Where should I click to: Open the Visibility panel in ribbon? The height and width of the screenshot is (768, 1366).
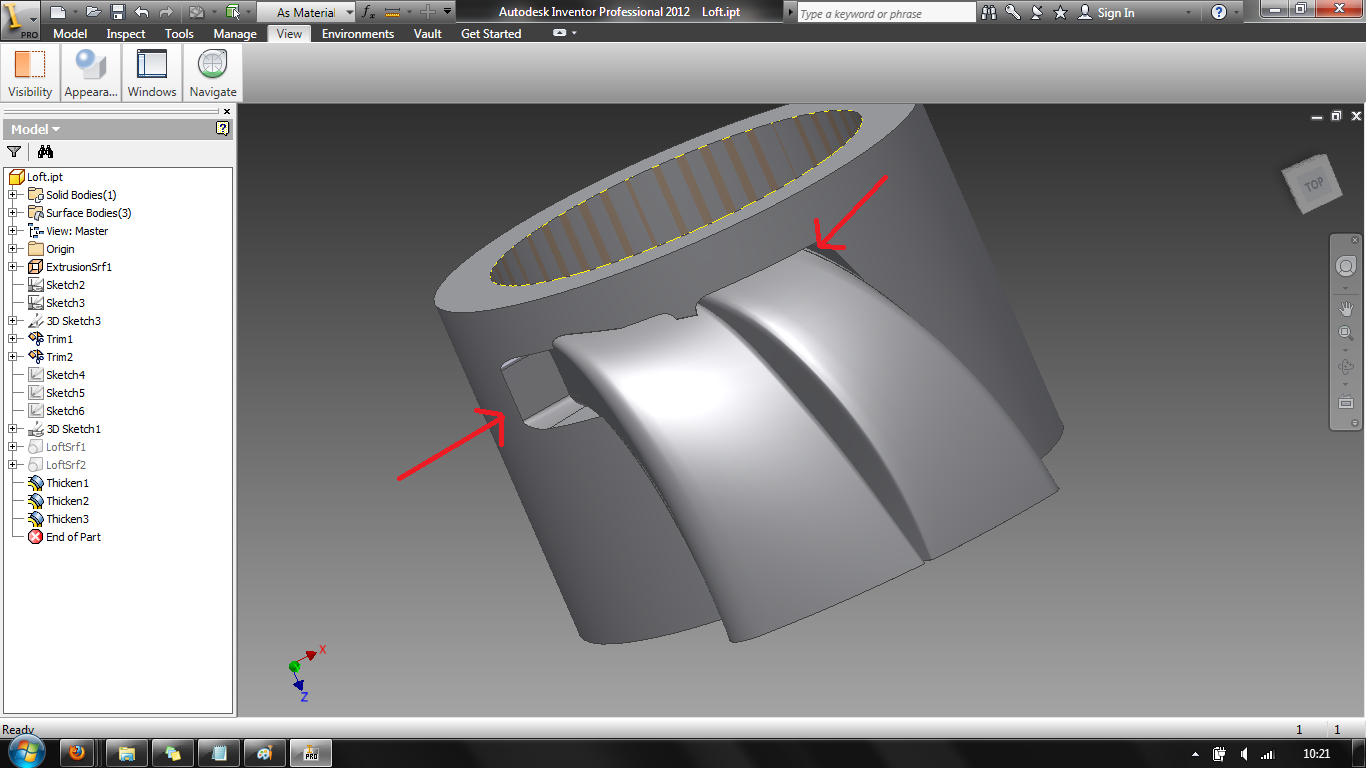click(x=30, y=73)
